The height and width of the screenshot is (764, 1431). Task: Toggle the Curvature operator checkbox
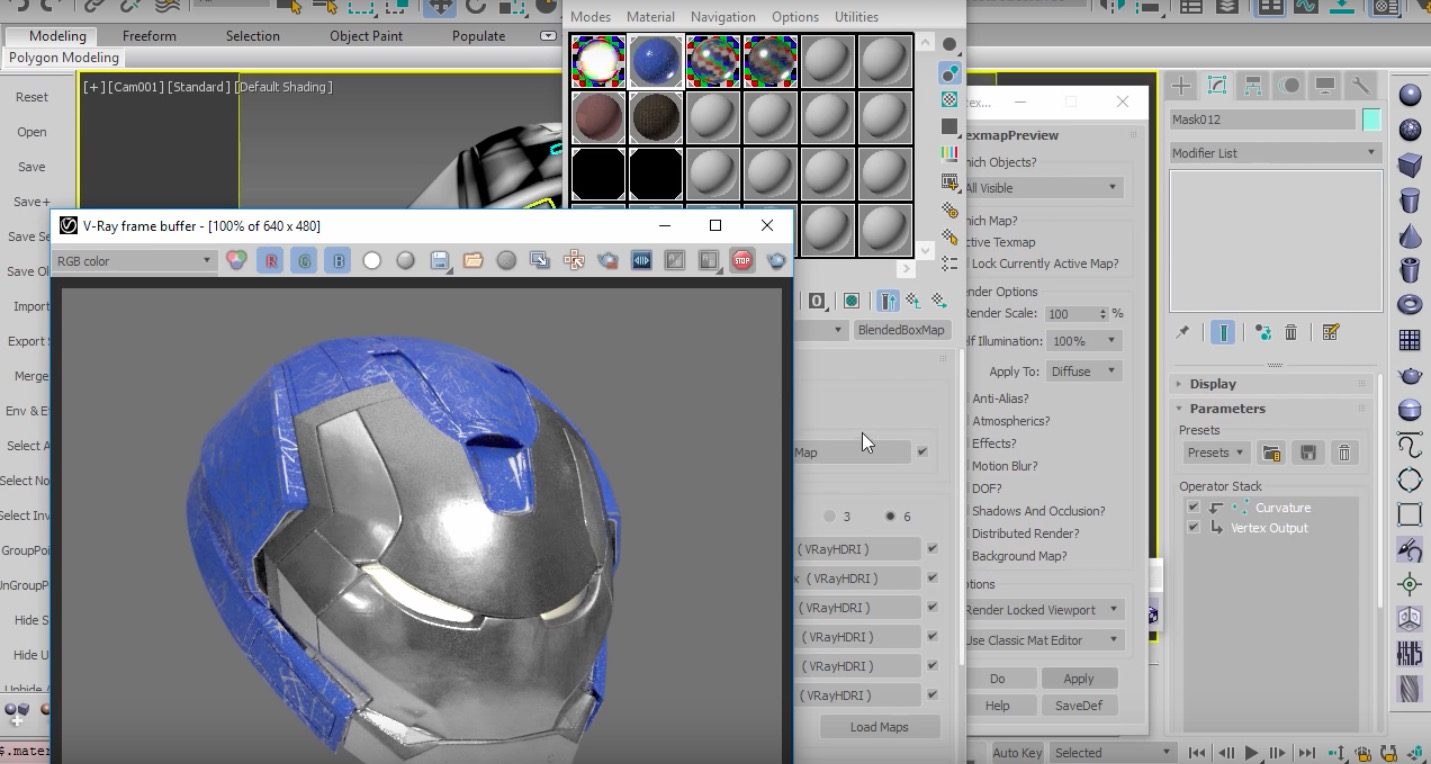point(1193,508)
